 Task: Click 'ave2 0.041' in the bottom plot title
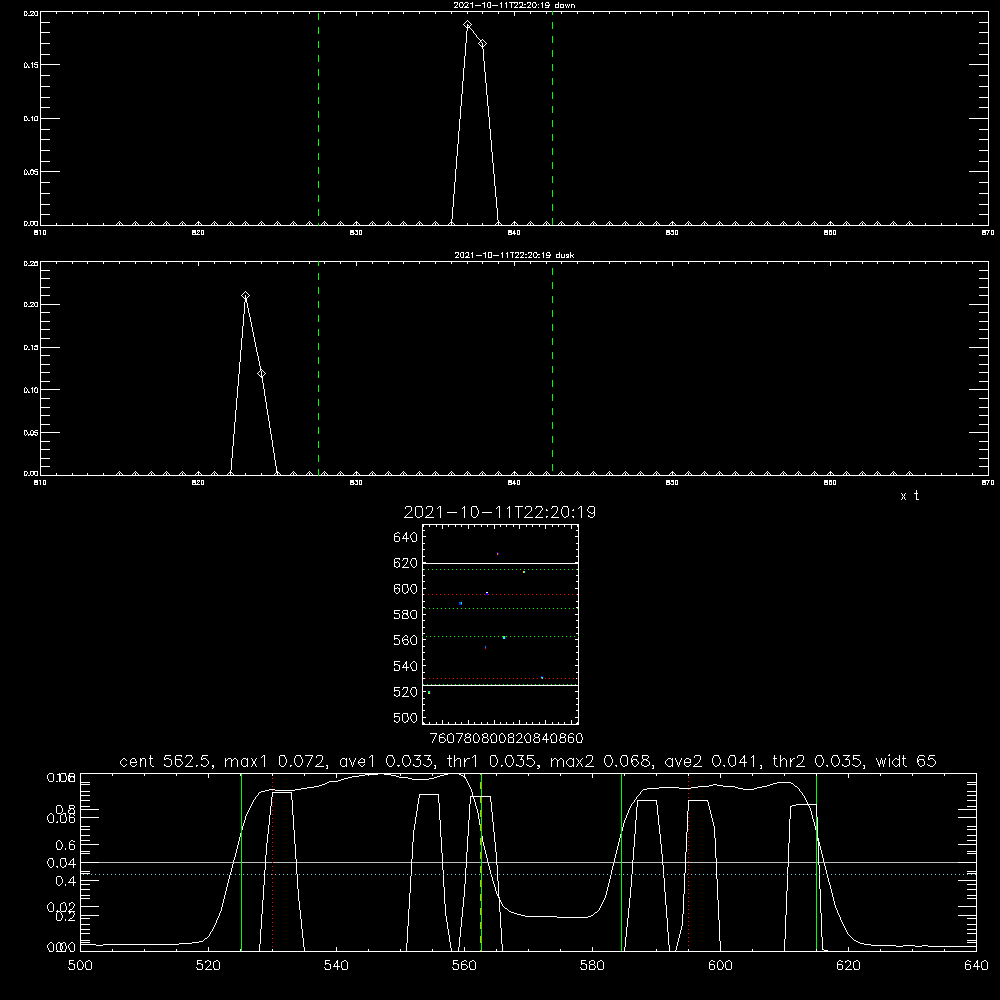pyautogui.click(x=713, y=761)
